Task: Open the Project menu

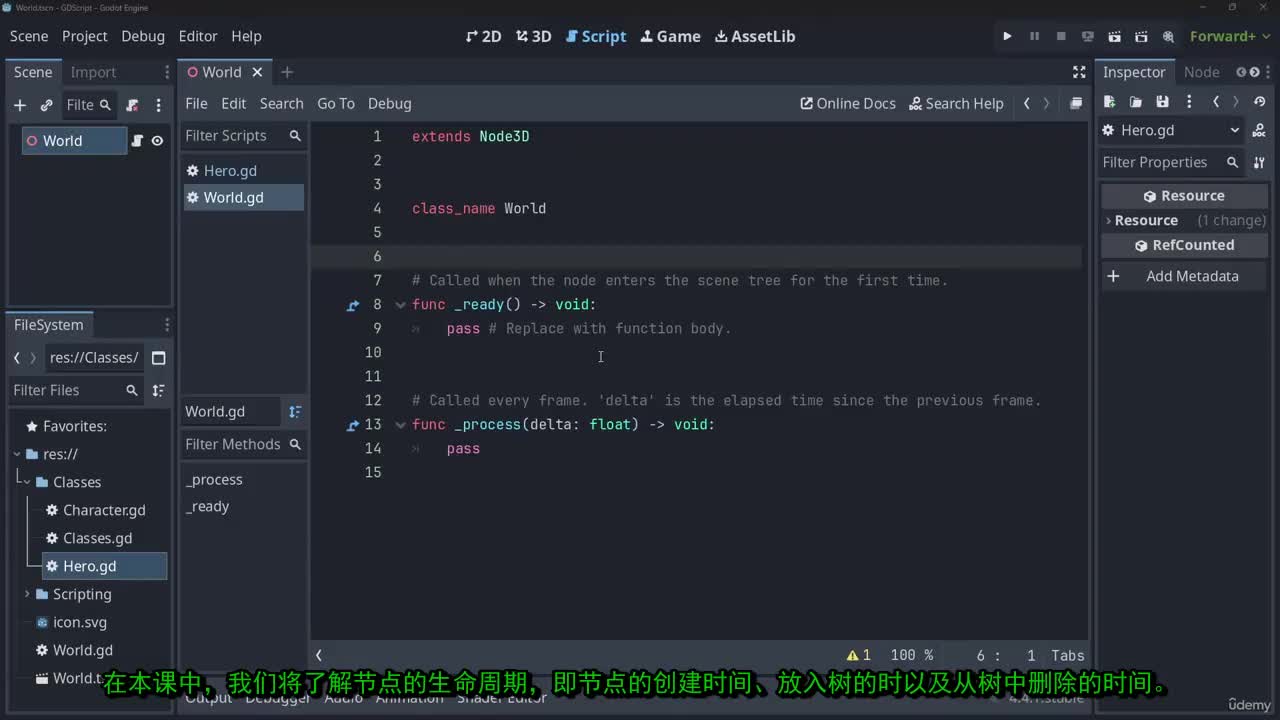Action: (x=84, y=36)
